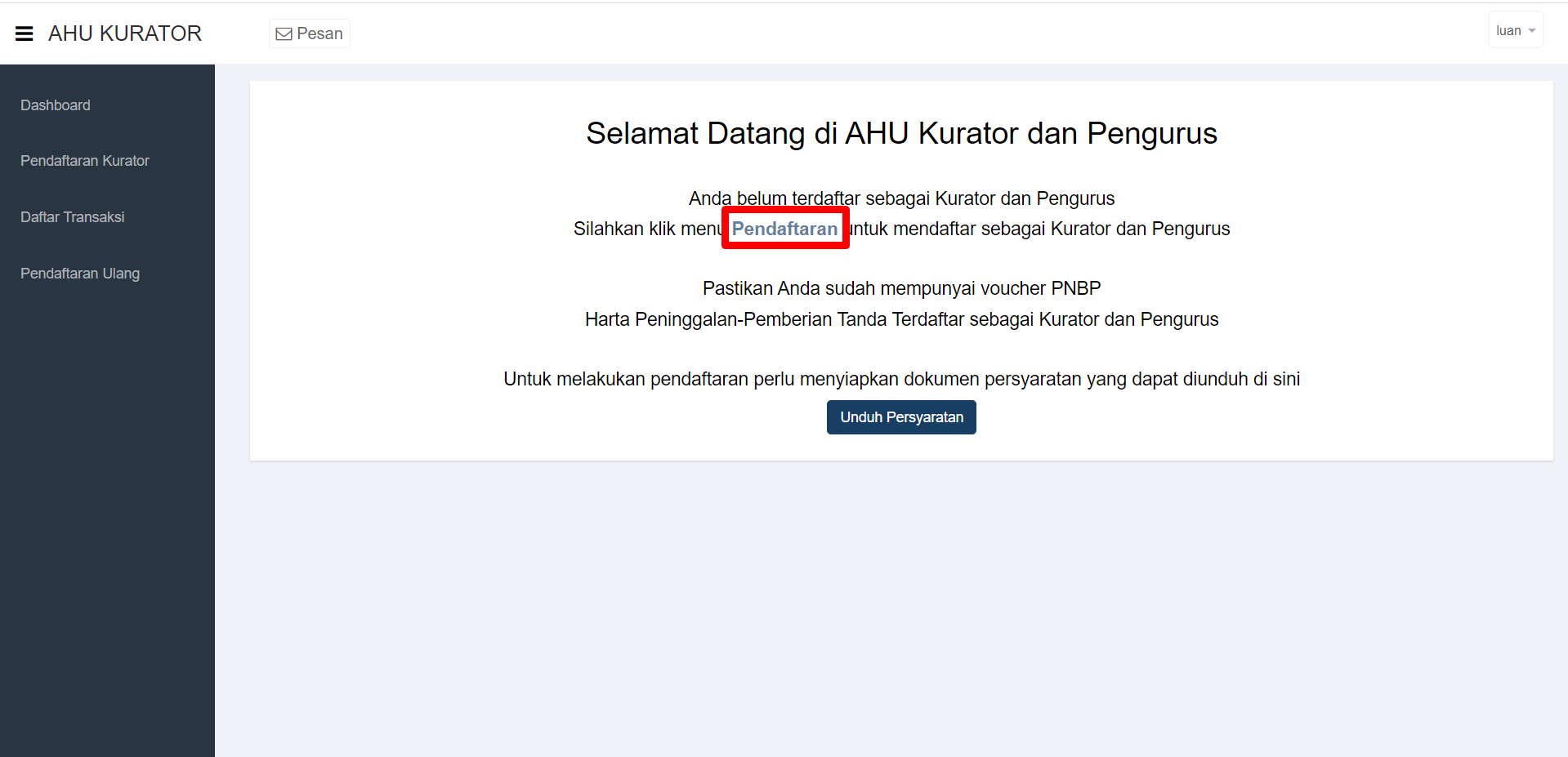This screenshot has width=1568, height=757.
Task: Click the 'Anda belum terdaftar' notice text
Action: pyautogui.click(x=901, y=198)
